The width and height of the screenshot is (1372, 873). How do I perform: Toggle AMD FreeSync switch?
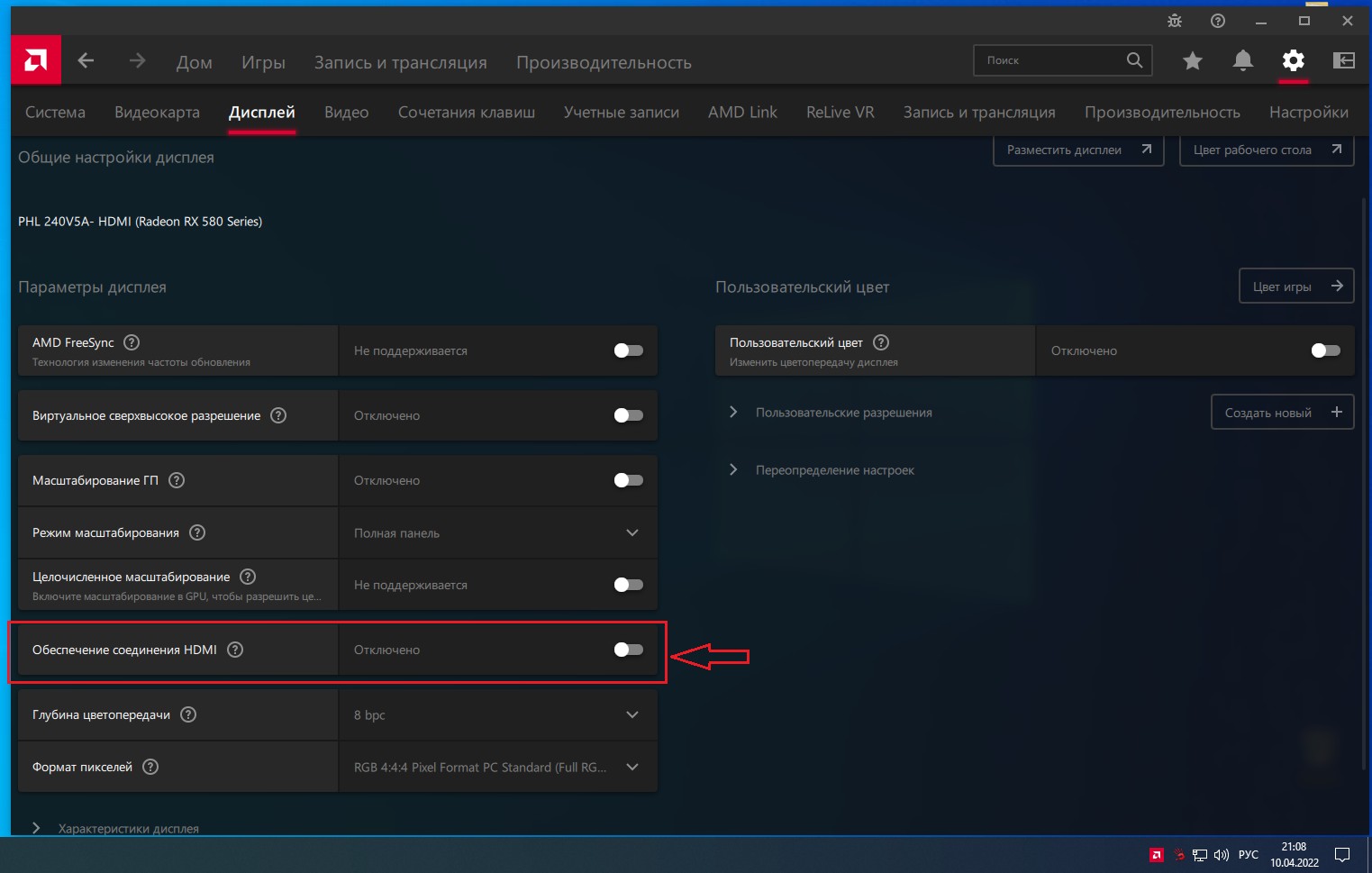click(x=629, y=350)
